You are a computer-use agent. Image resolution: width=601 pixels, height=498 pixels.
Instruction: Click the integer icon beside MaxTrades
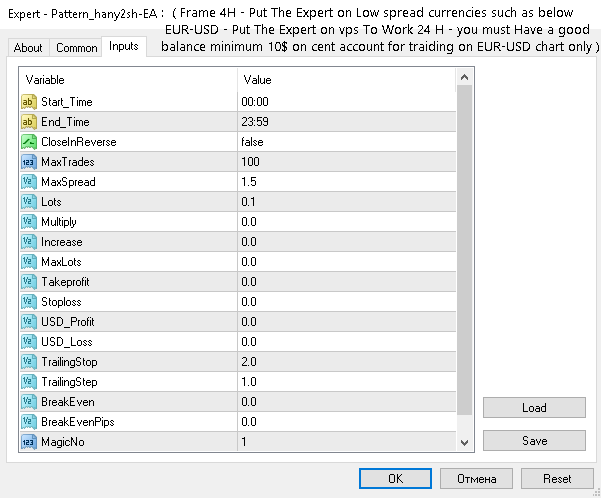29,162
